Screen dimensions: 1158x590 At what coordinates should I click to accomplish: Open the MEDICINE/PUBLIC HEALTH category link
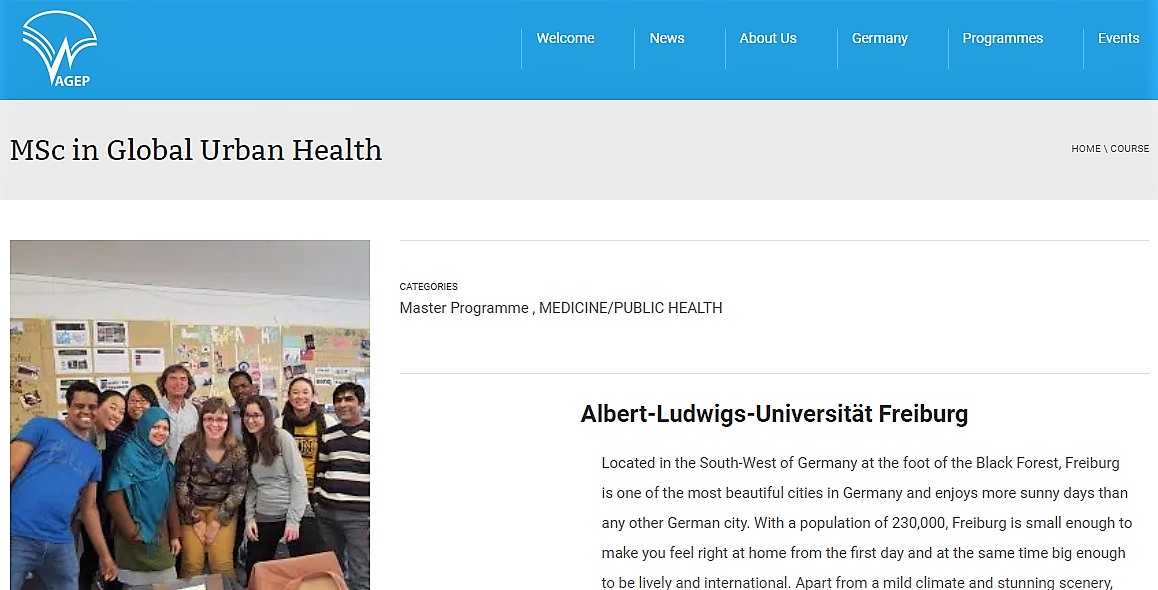point(631,308)
